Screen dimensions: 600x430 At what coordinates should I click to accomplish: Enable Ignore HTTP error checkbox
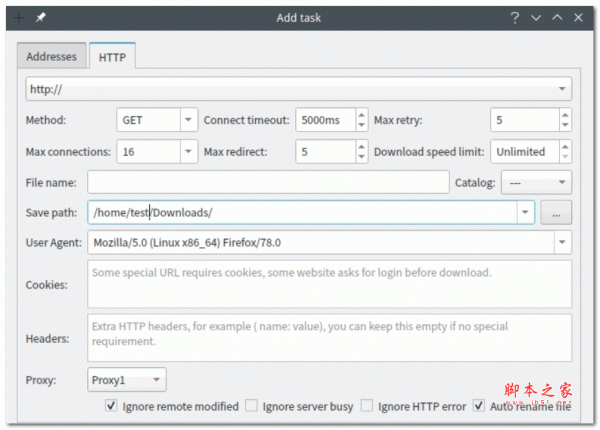coord(367,406)
